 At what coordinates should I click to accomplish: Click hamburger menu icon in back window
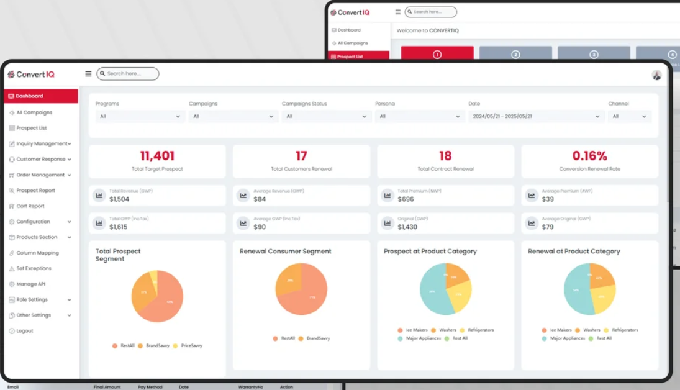(x=398, y=12)
